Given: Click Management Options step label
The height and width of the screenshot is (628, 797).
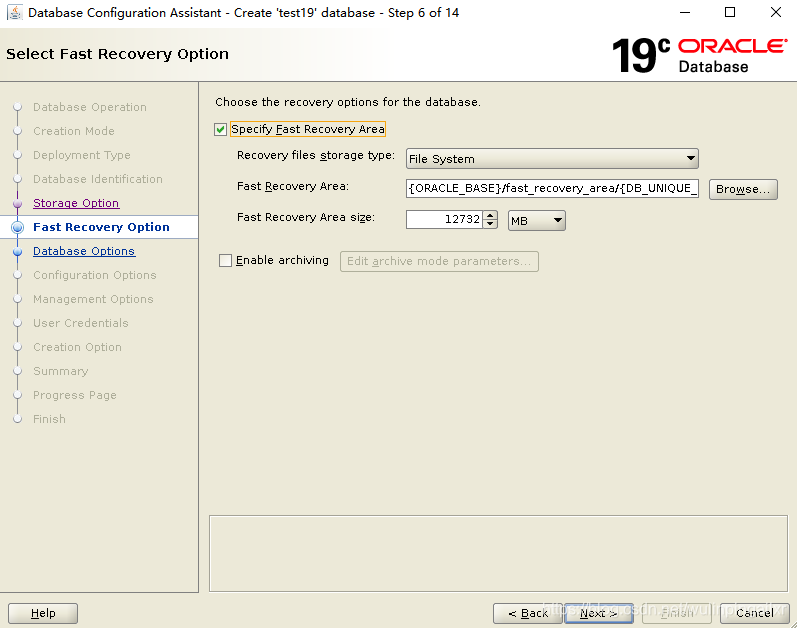Looking at the screenshot, I should tap(93, 299).
